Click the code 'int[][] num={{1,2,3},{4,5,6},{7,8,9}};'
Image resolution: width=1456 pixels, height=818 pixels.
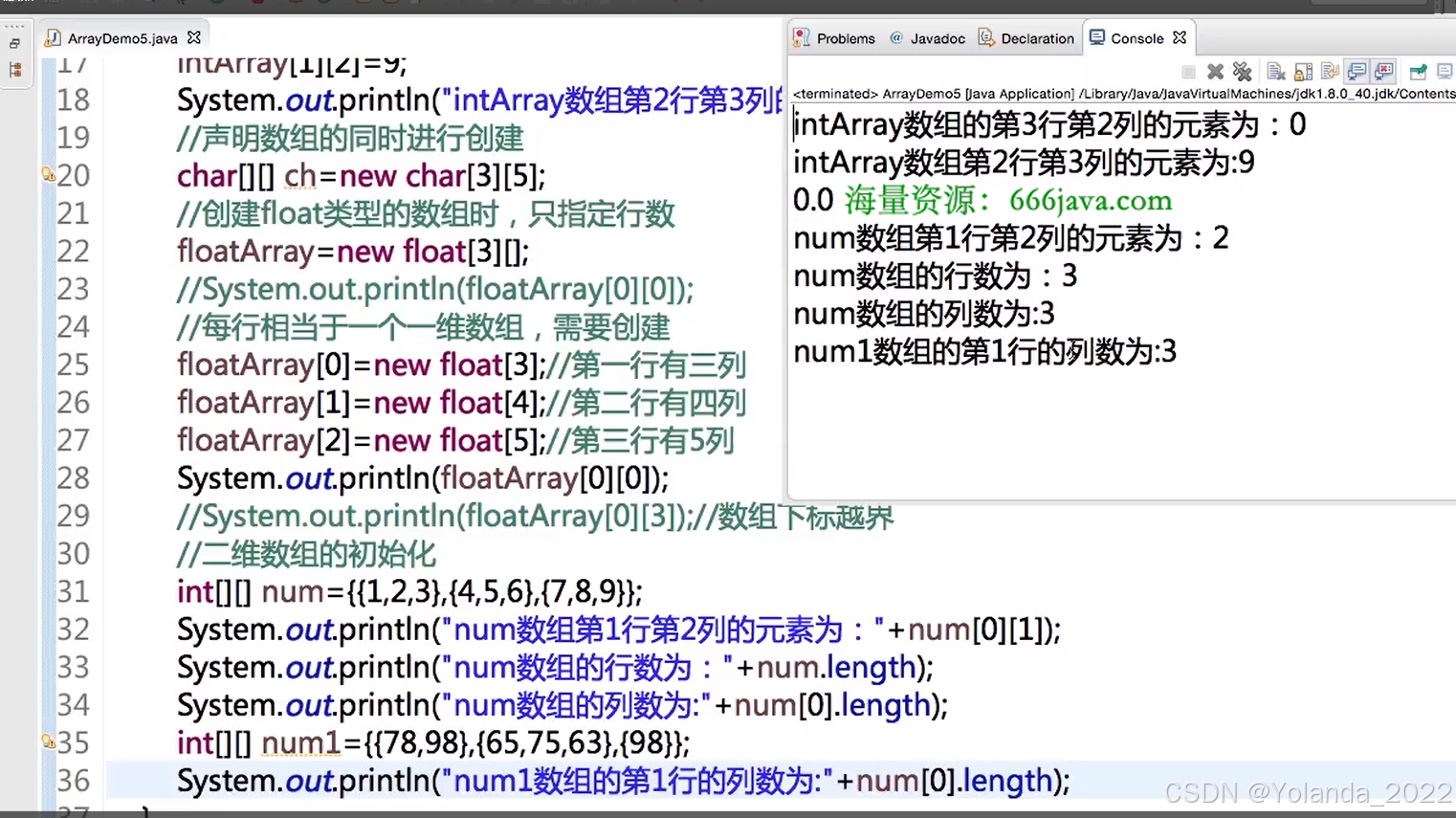click(409, 591)
